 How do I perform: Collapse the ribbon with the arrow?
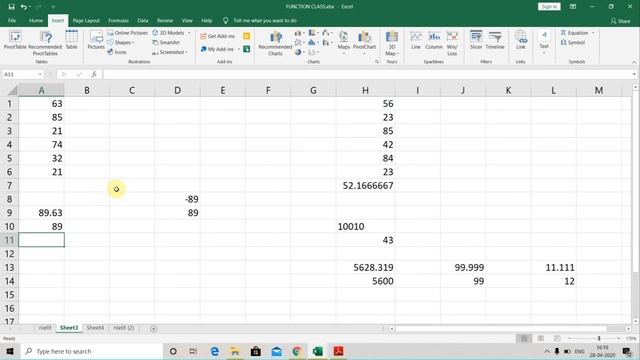coord(634,62)
